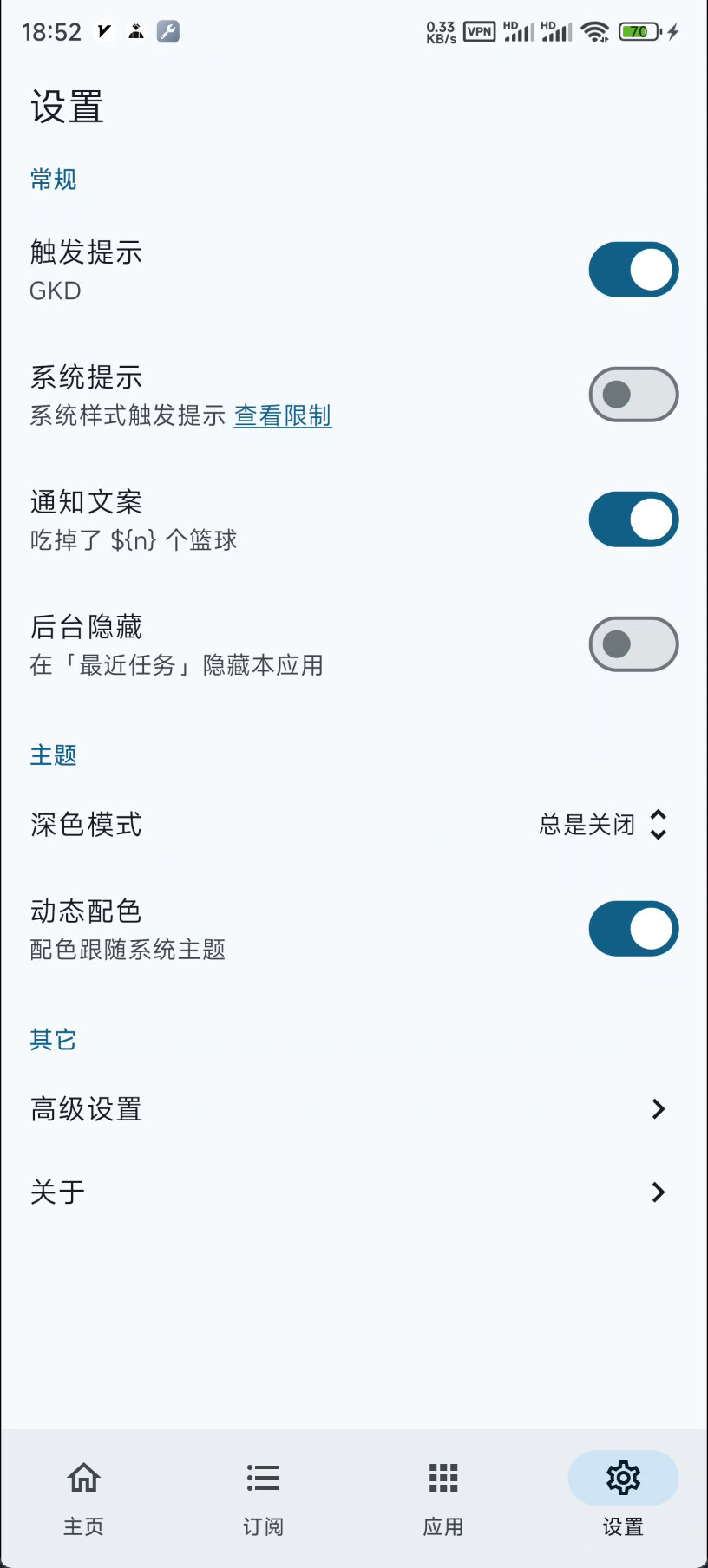
Task: Open the 深色模式 dropdown selector
Action: pos(604,825)
